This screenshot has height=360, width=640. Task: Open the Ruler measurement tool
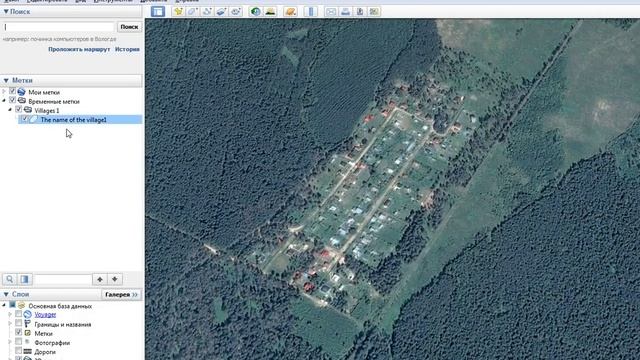[x=311, y=11]
